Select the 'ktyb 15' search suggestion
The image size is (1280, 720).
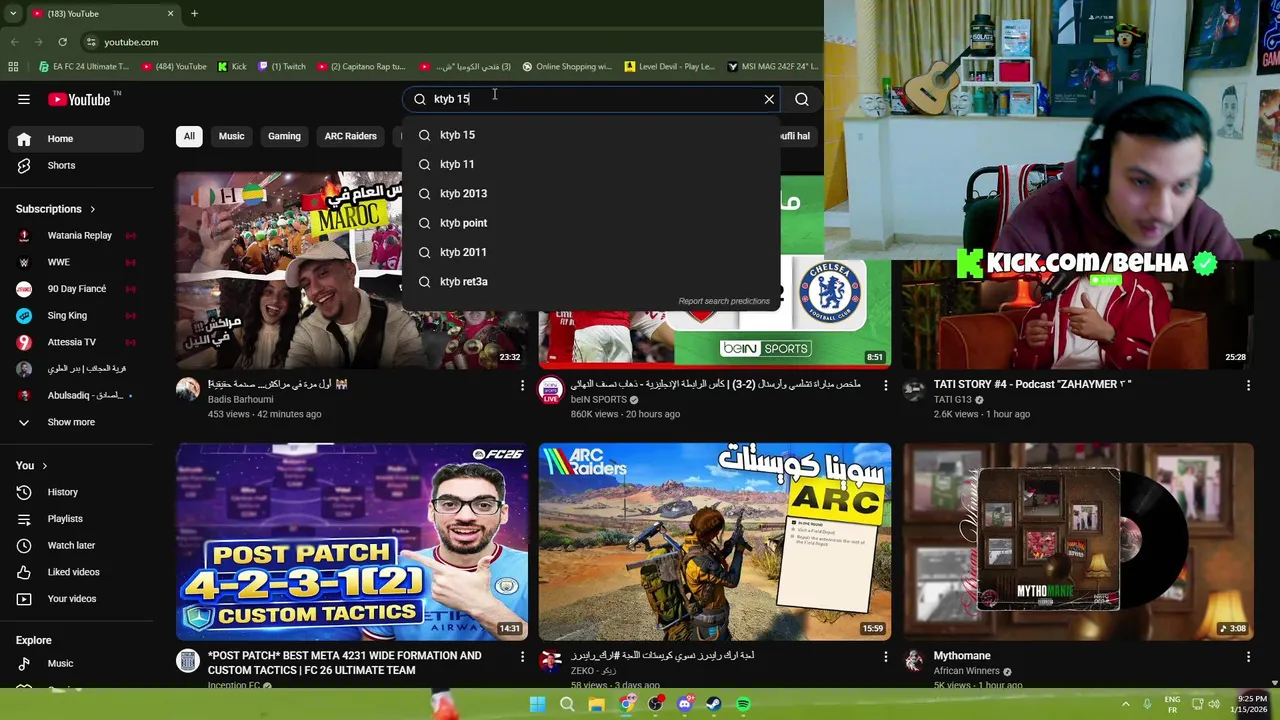click(x=591, y=135)
